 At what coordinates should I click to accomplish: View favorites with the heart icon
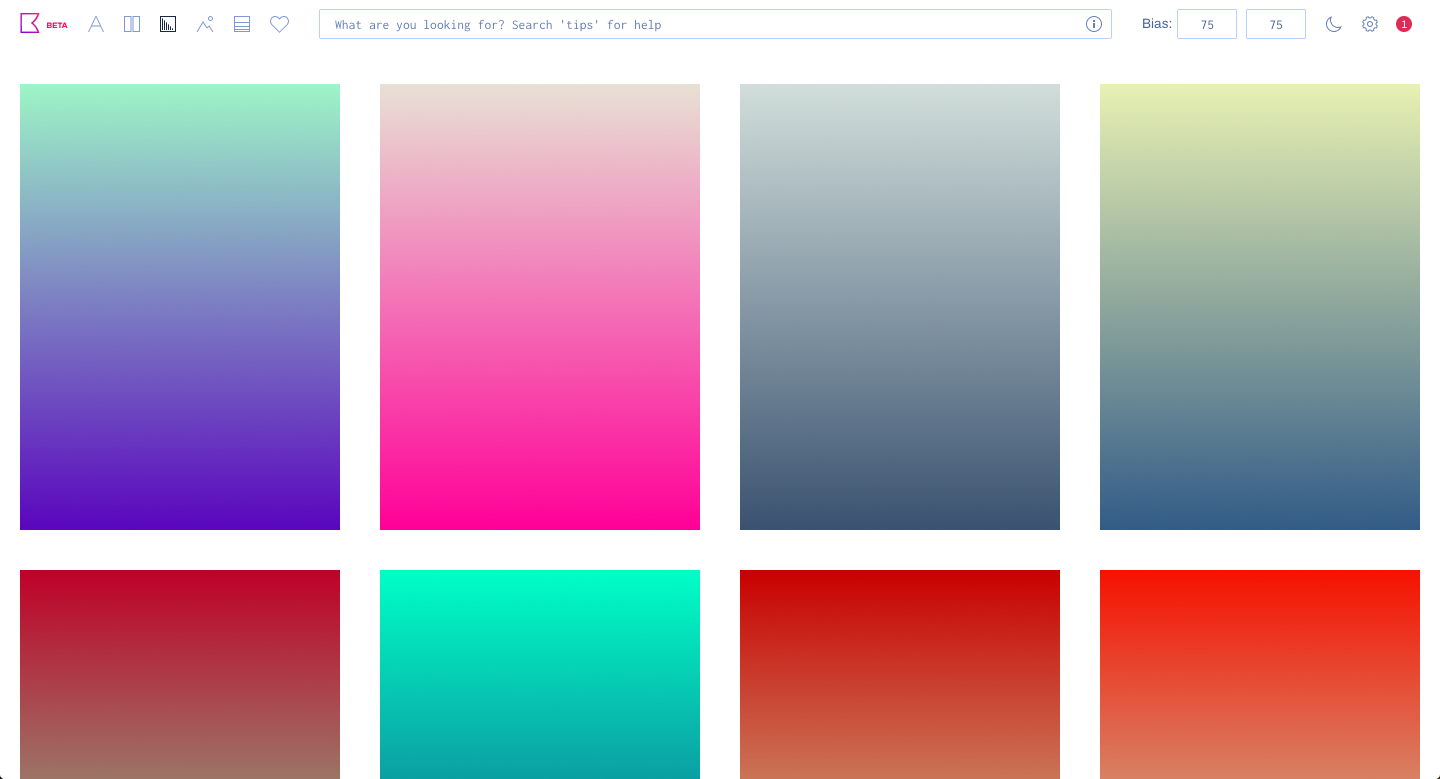(279, 24)
